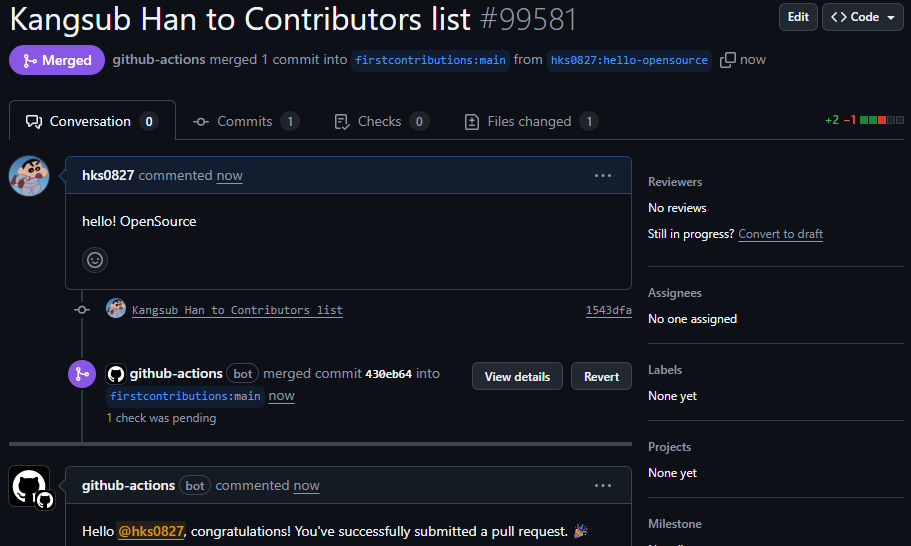Open options menu on github-actions comment
The image size is (911, 546).
point(602,486)
